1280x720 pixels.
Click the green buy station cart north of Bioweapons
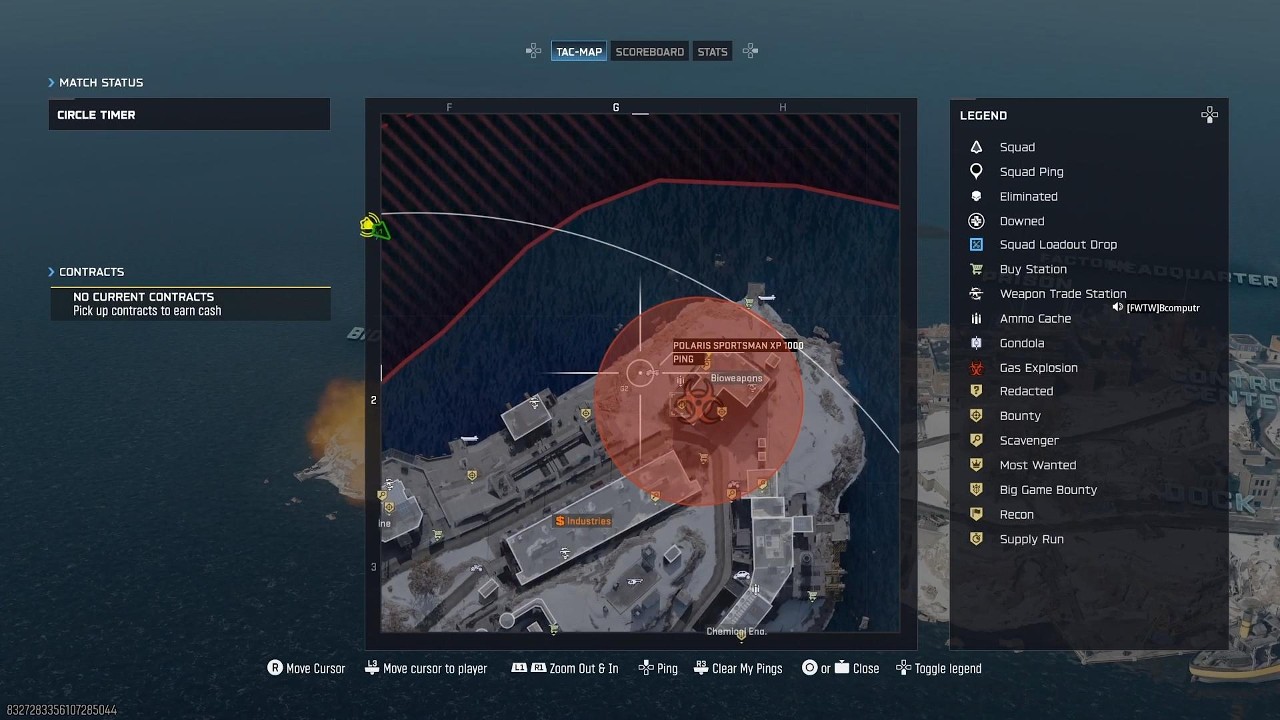click(749, 303)
